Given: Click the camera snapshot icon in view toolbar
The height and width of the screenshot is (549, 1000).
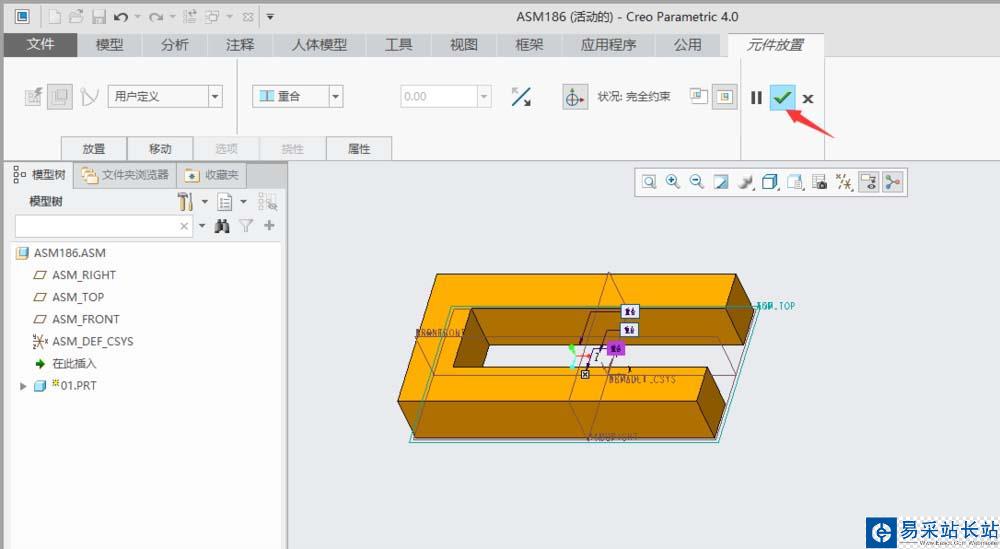Looking at the screenshot, I should 820,182.
